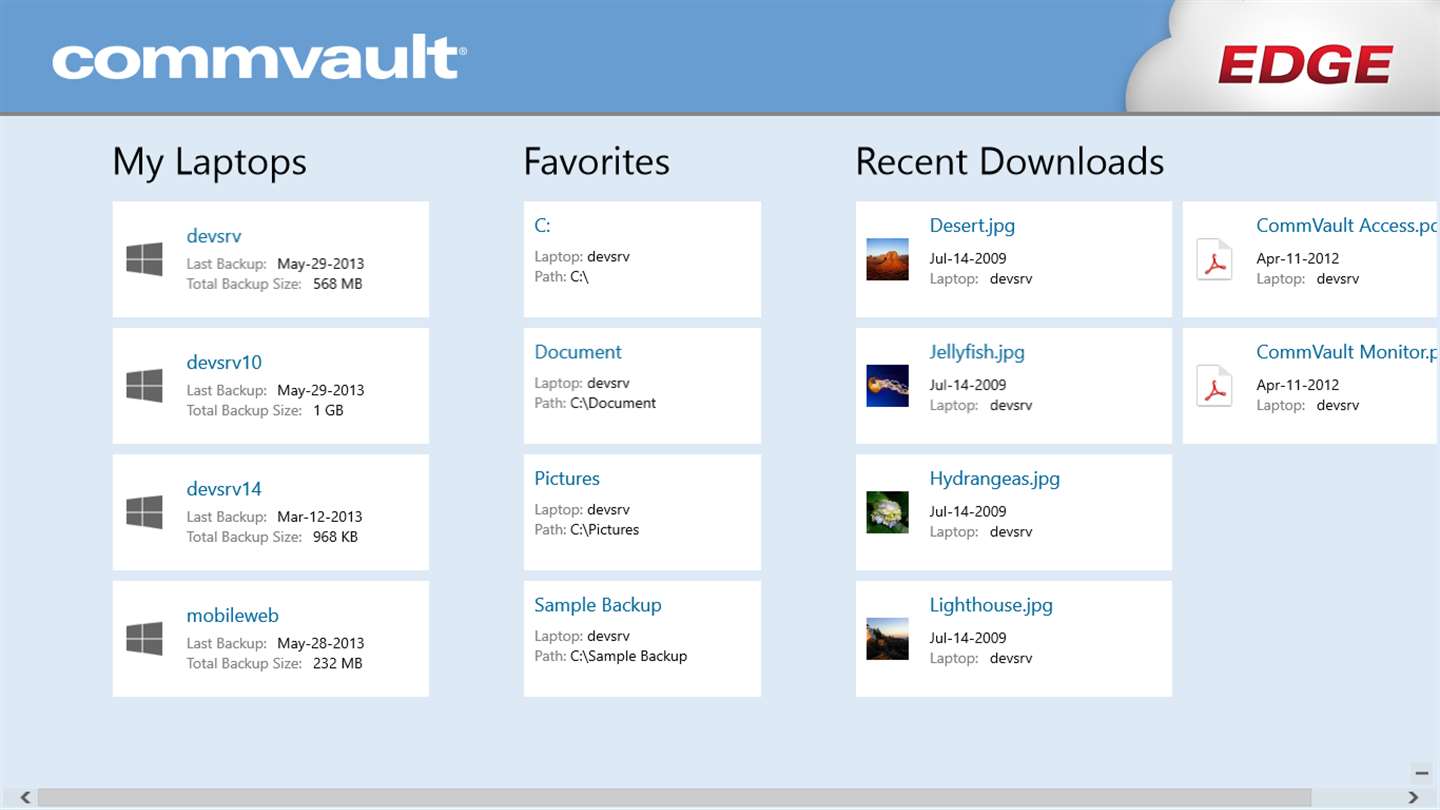Open the mobileweb laptop link
The image size is (1440, 810).
point(232,615)
